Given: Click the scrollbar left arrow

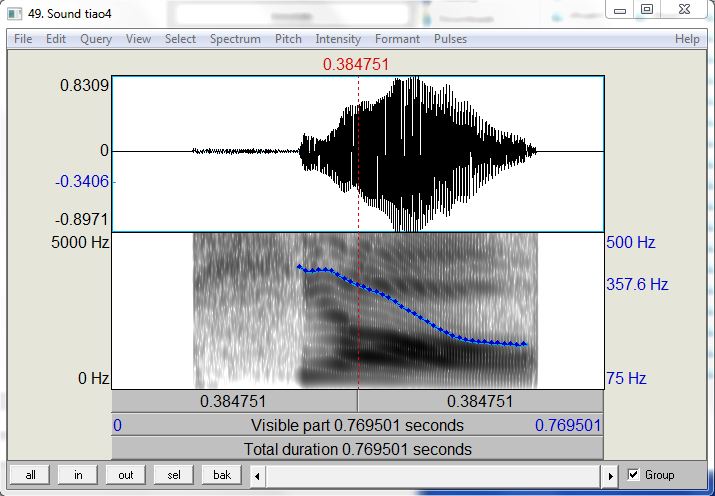Looking at the screenshot, I should [x=257, y=476].
